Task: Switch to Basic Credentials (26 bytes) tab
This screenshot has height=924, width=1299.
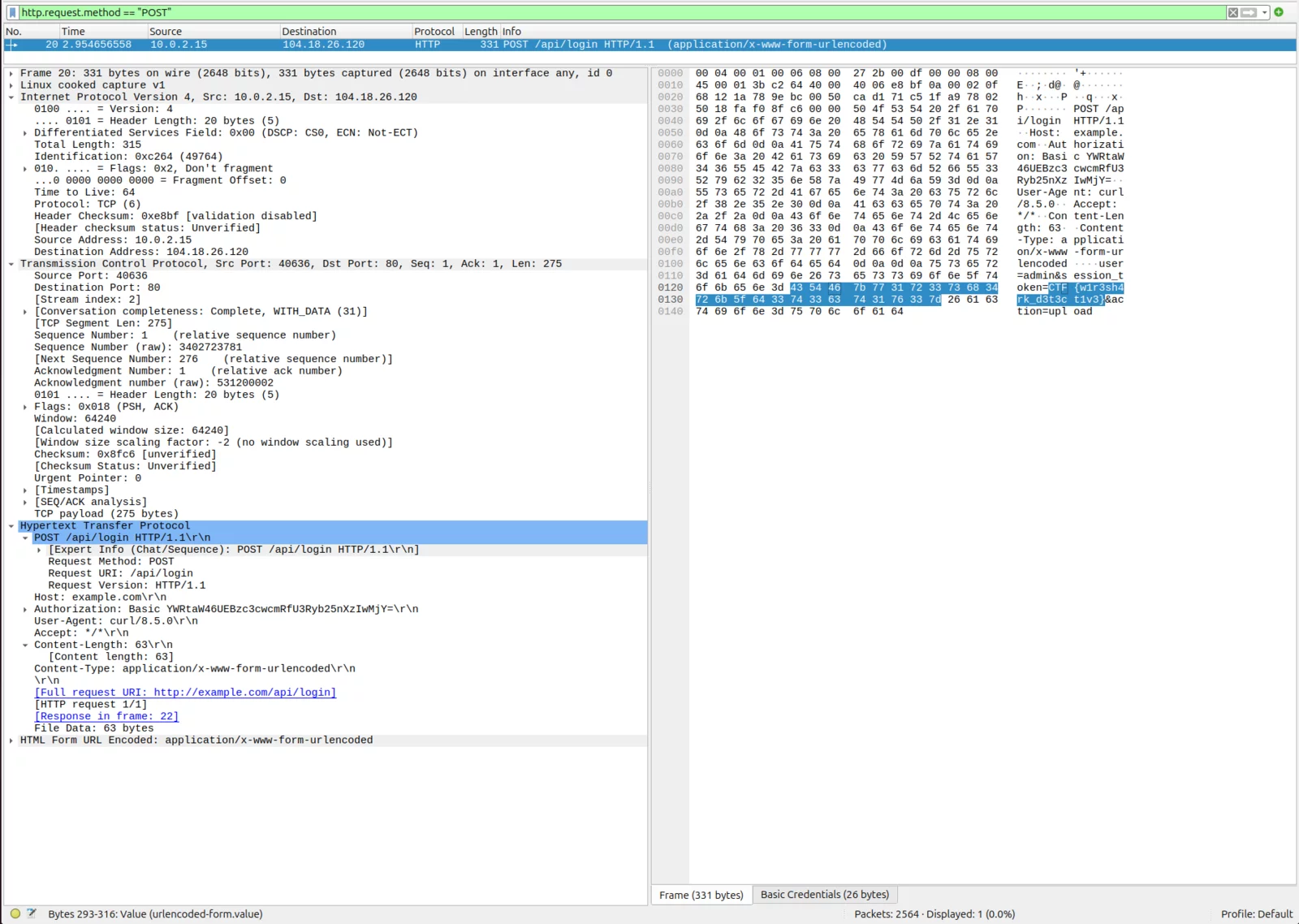Action: click(824, 895)
